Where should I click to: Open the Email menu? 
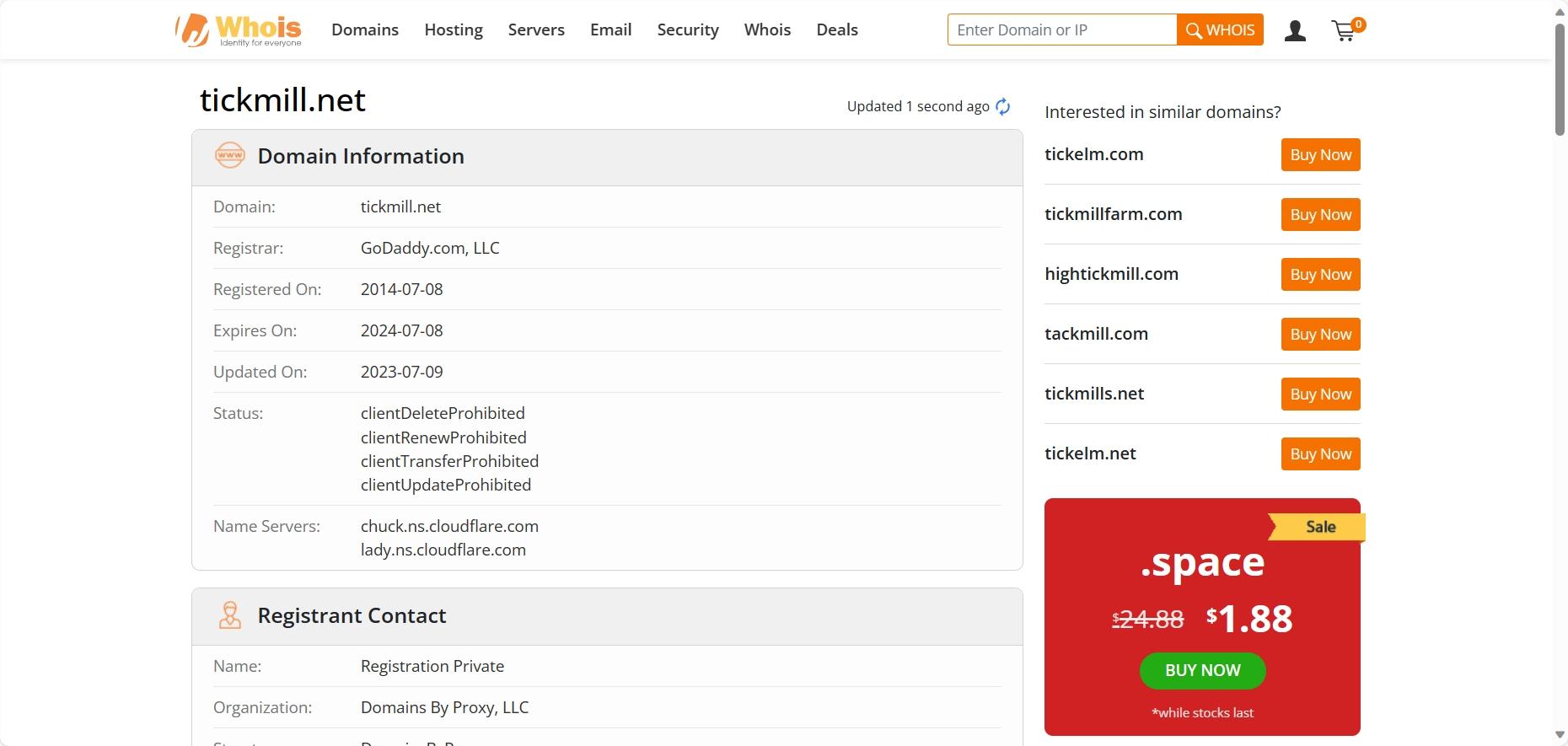coord(611,30)
